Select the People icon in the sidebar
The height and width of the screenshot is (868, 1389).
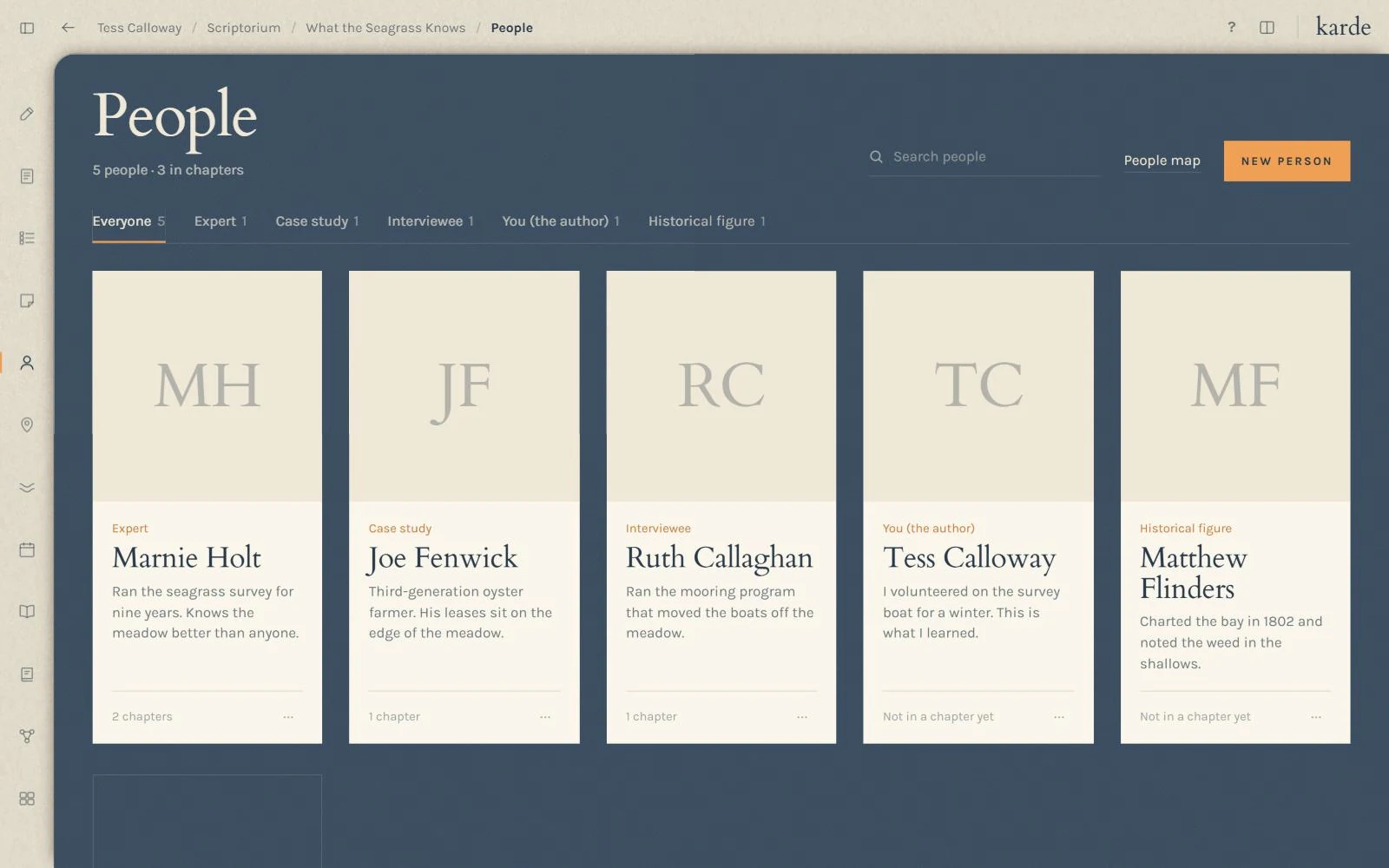(27, 363)
